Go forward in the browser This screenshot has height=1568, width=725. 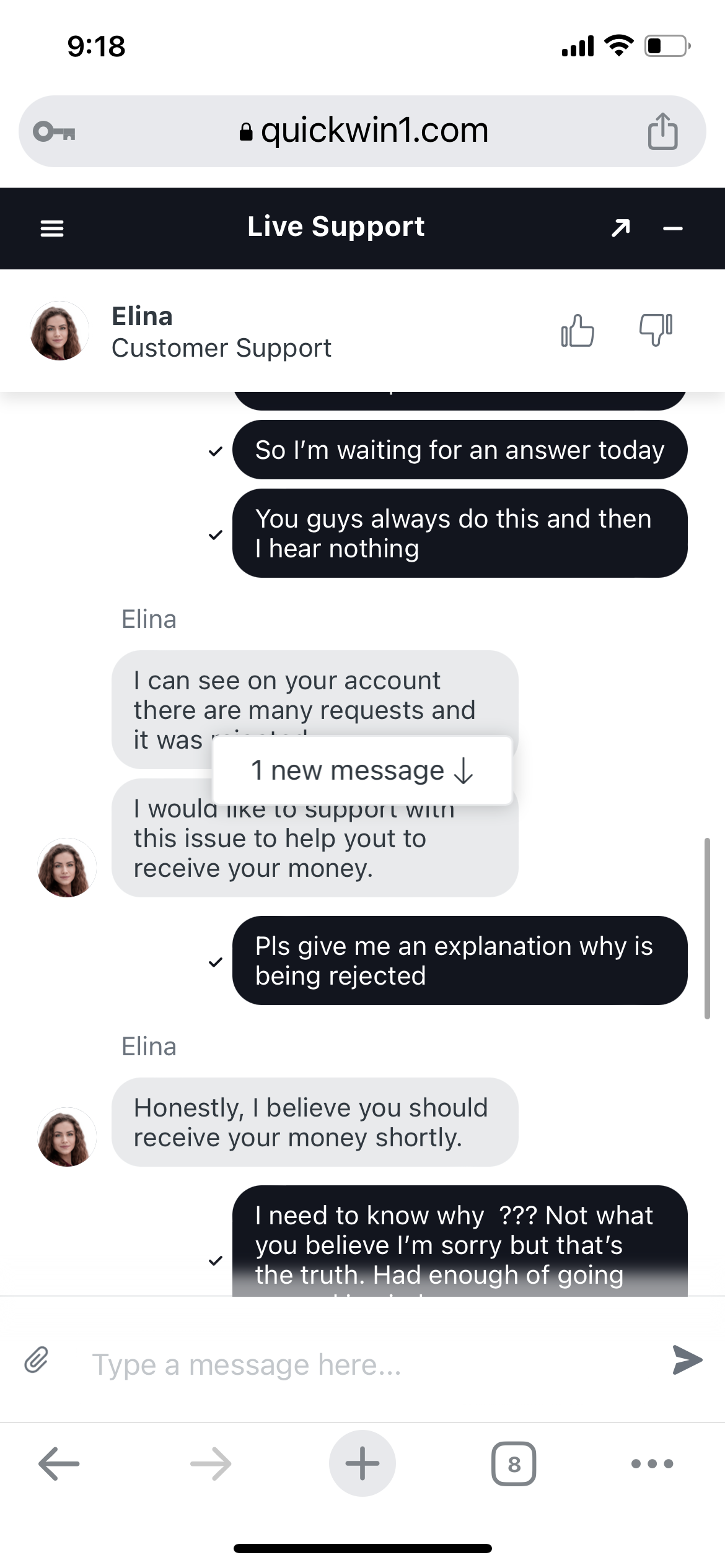pyautogui.click(x=211, y=1464)
